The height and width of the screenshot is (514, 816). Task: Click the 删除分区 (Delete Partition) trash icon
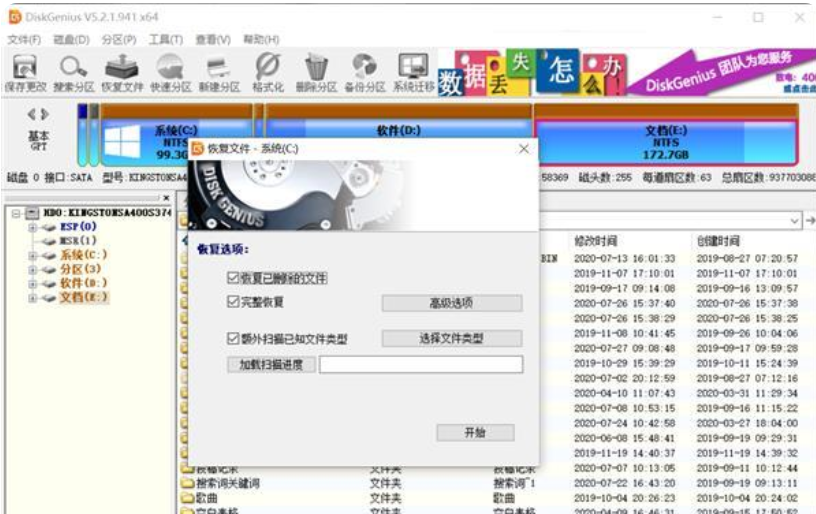pyautogui.click(x=316, y=72)
